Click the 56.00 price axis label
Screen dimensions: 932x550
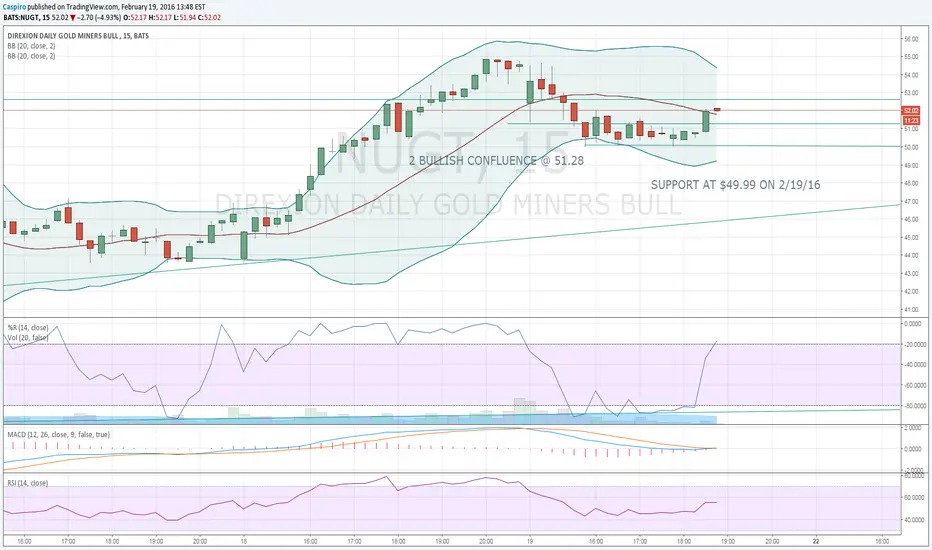[x=911, y=39]
